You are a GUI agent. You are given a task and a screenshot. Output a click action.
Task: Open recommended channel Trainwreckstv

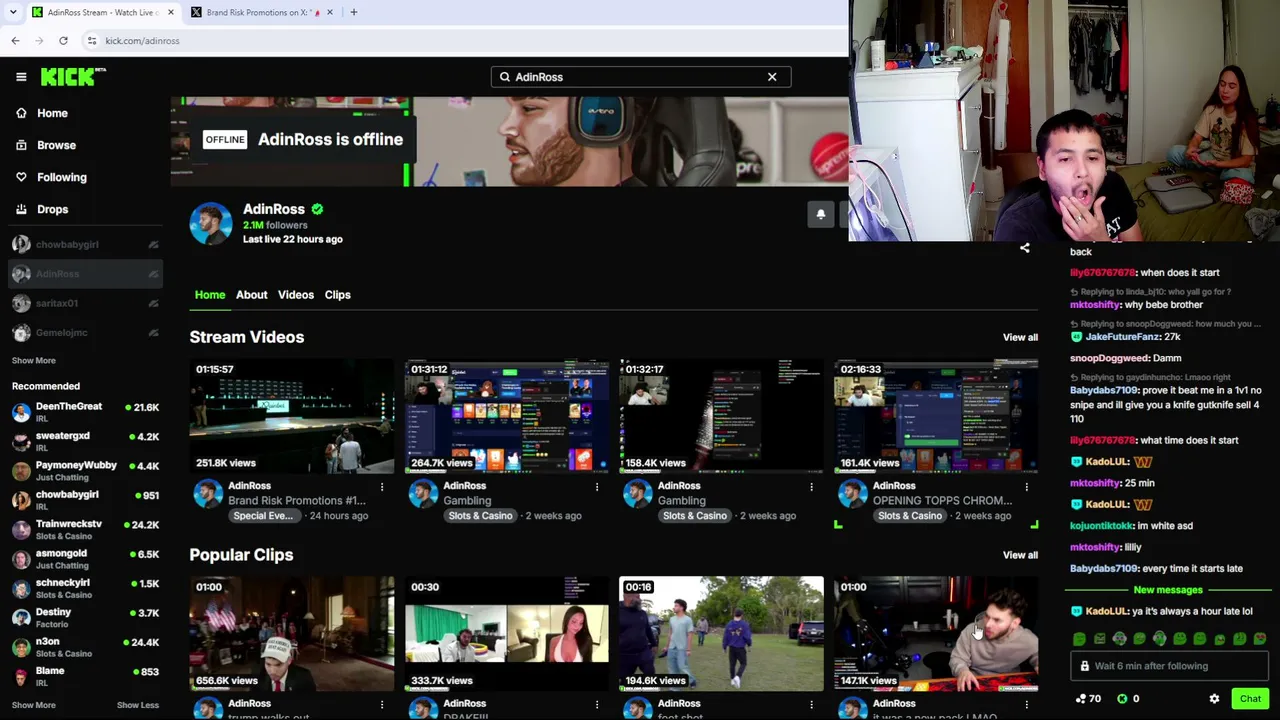[85, 528]
